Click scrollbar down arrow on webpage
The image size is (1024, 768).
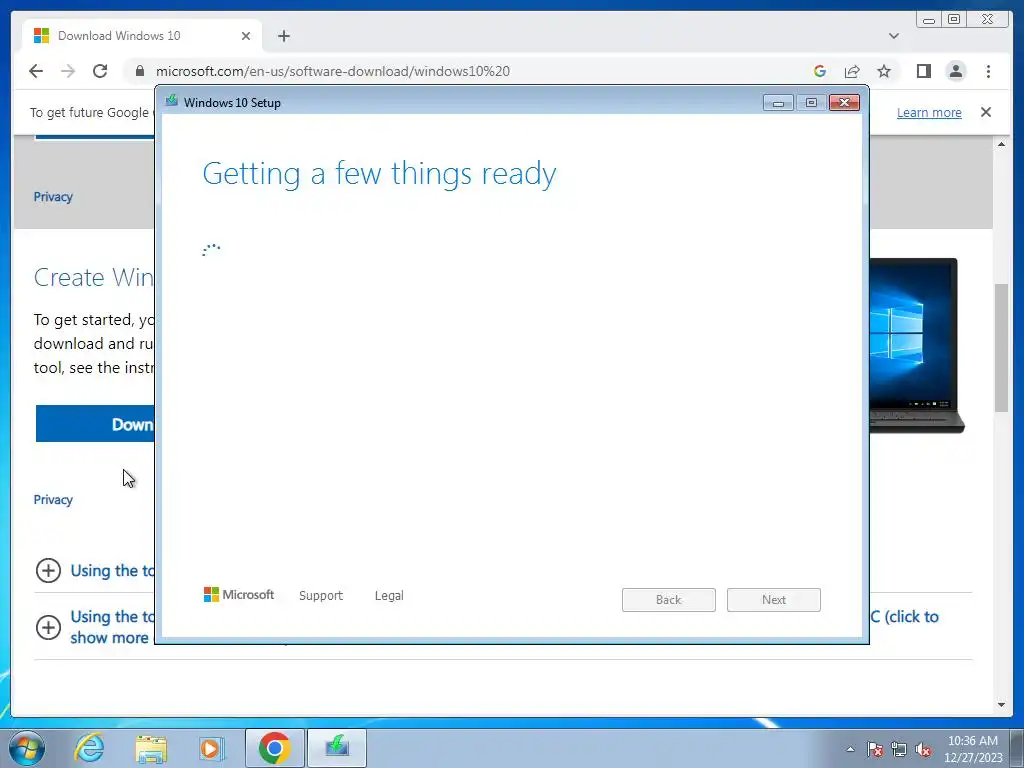pos(1001,705)
